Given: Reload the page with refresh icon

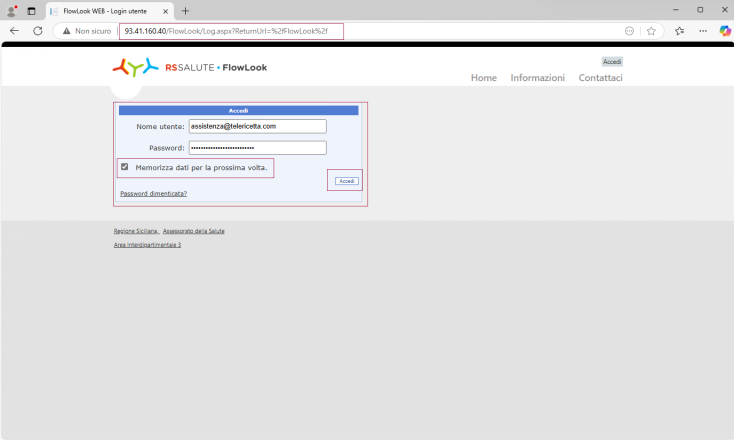Looking at the screenshot, I should point(38,31).
